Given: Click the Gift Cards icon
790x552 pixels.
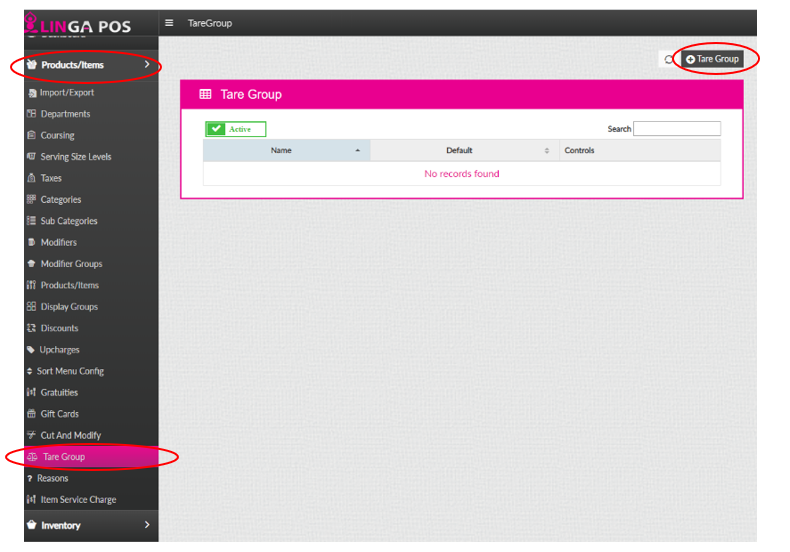Looking at the screenshot, I should (31, 413).
